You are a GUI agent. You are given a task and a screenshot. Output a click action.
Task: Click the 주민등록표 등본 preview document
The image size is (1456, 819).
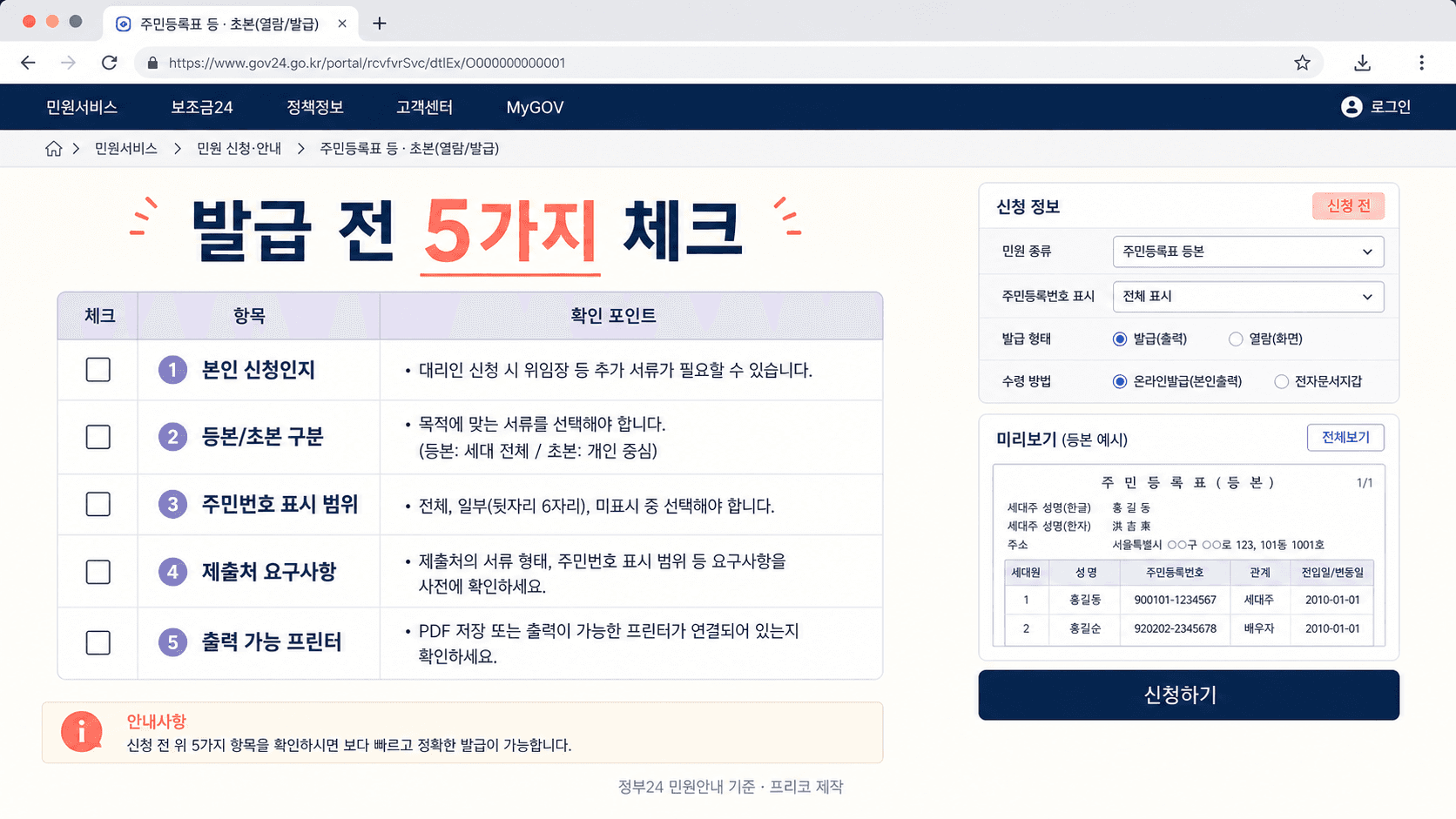[1189, 555]
